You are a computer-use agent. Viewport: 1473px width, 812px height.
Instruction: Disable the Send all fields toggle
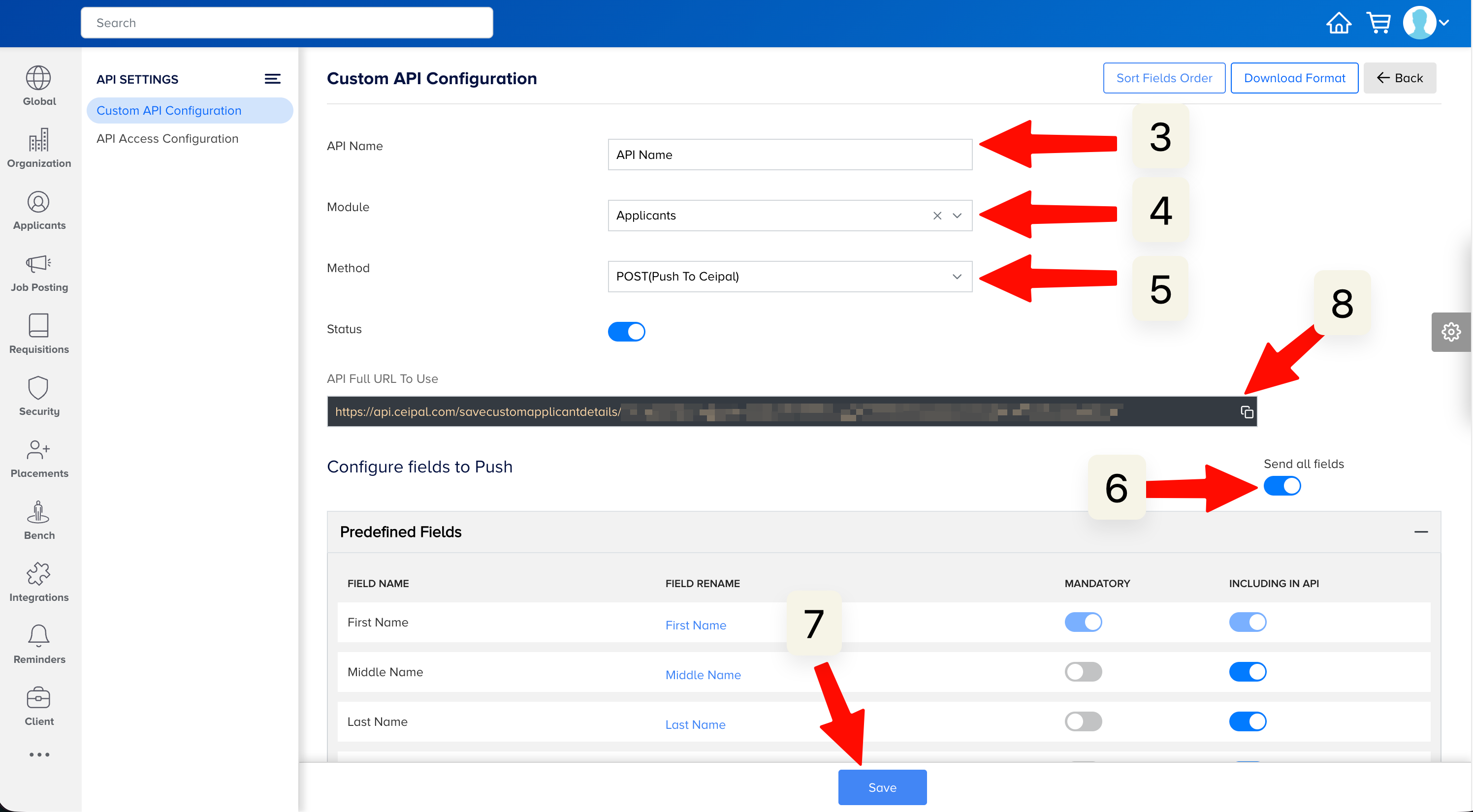coord(1282,486)
